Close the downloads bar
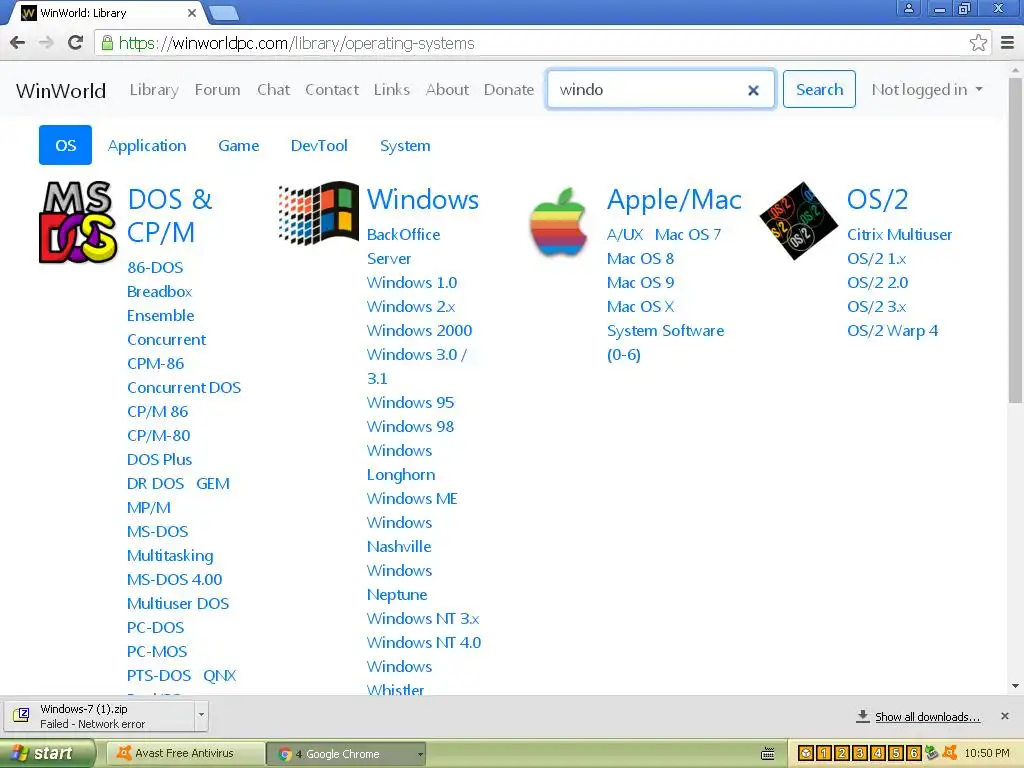 (x=1005, y=716)
